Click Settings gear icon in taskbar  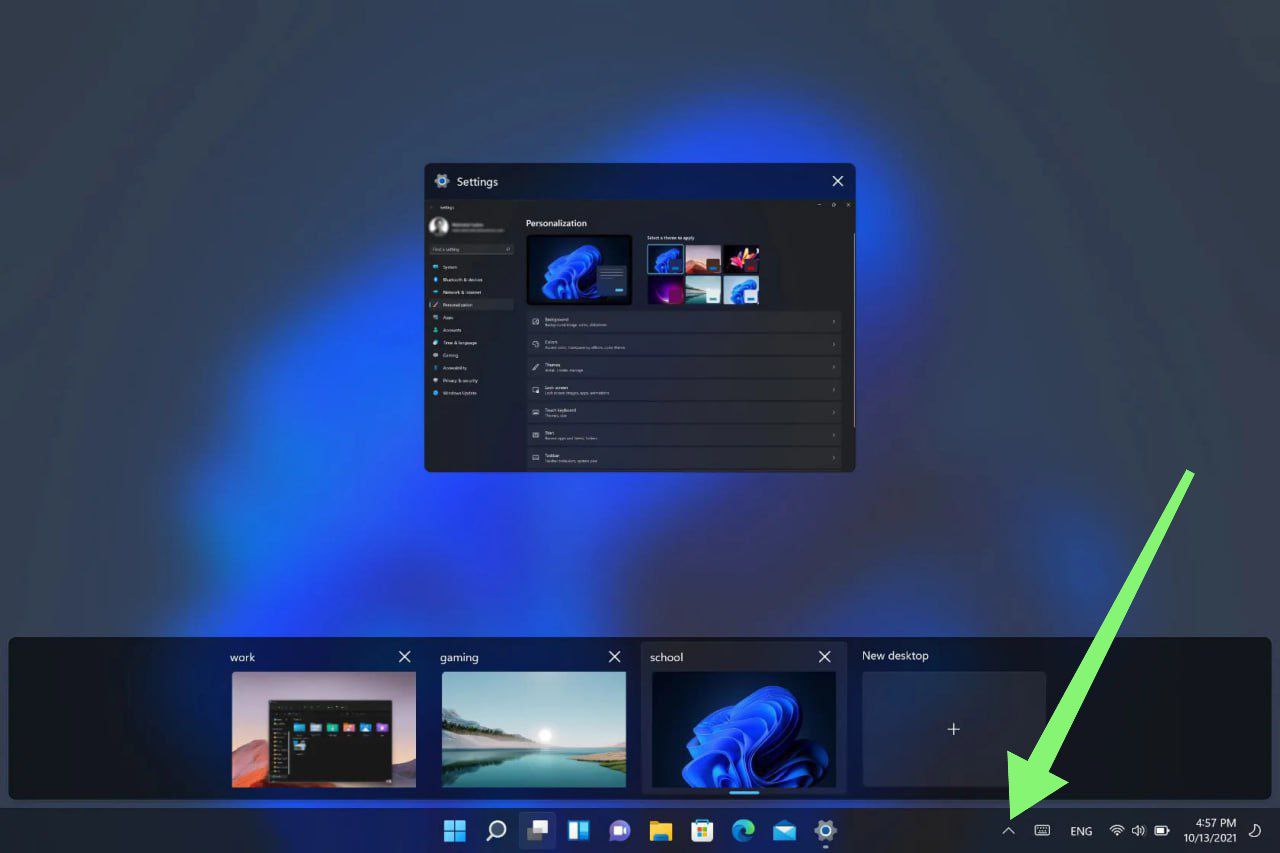coord(825,831)
